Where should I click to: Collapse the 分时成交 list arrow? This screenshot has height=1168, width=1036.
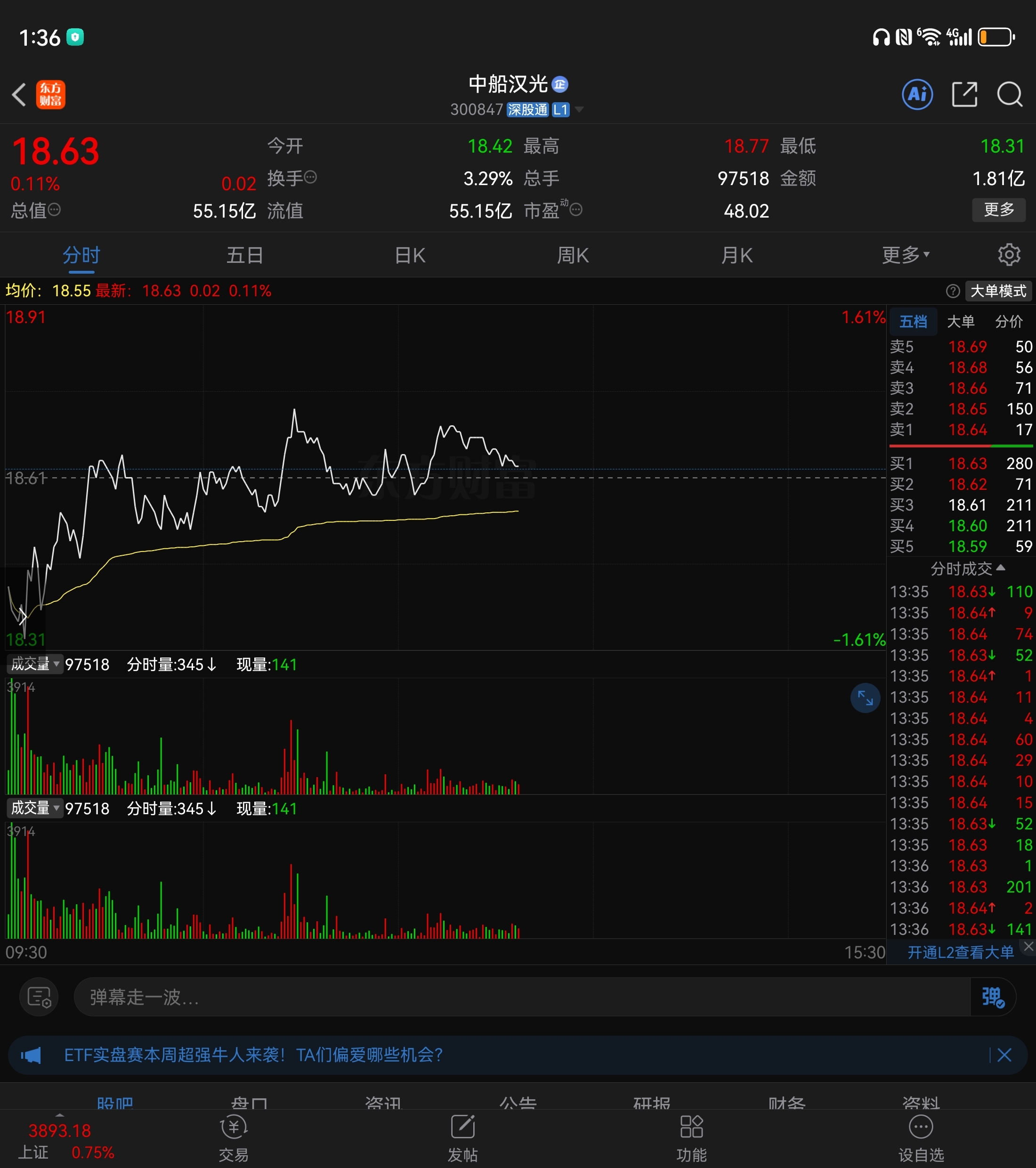(1001, 568)
